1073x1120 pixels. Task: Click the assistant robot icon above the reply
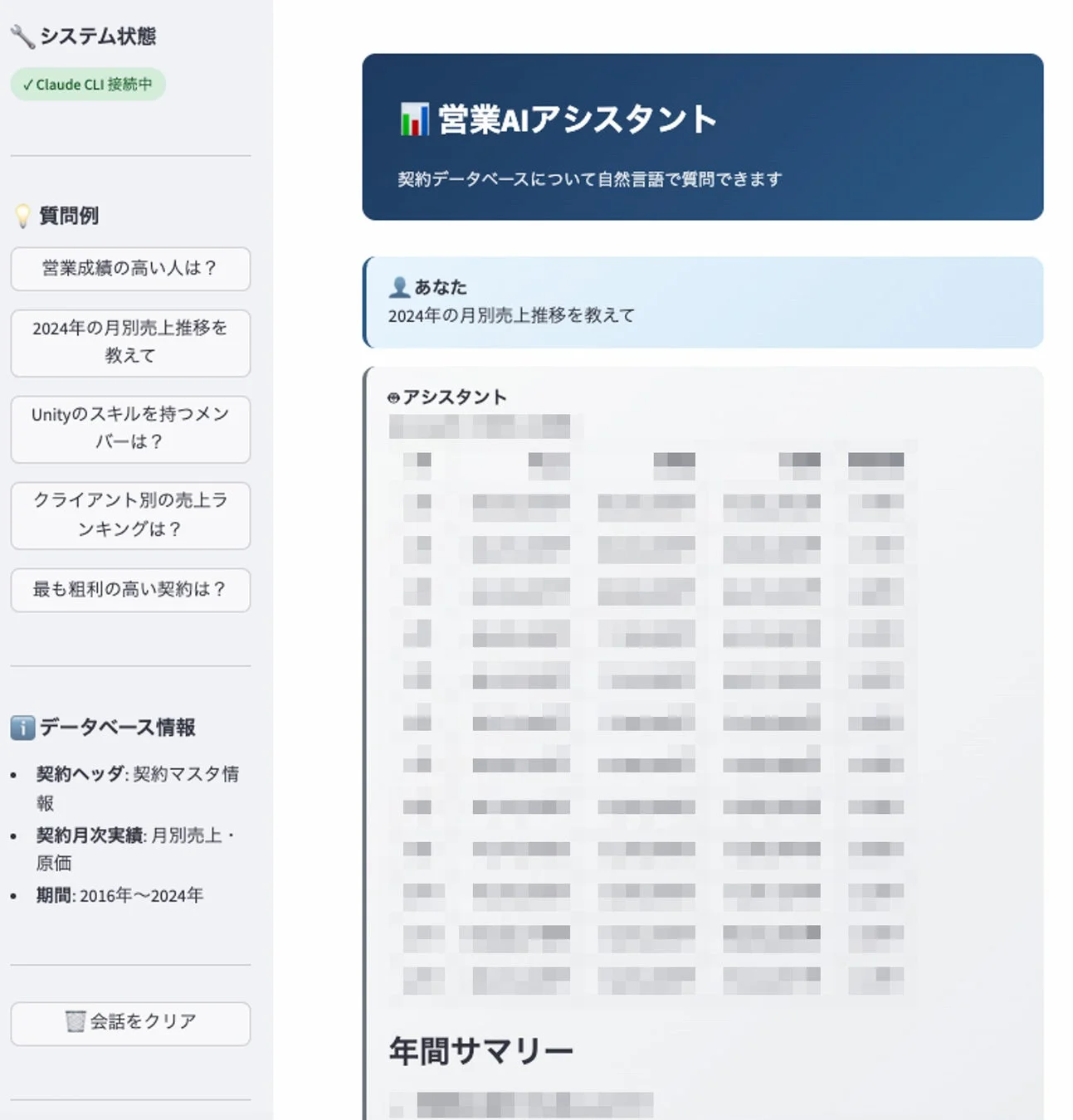(x=393, y=396)
